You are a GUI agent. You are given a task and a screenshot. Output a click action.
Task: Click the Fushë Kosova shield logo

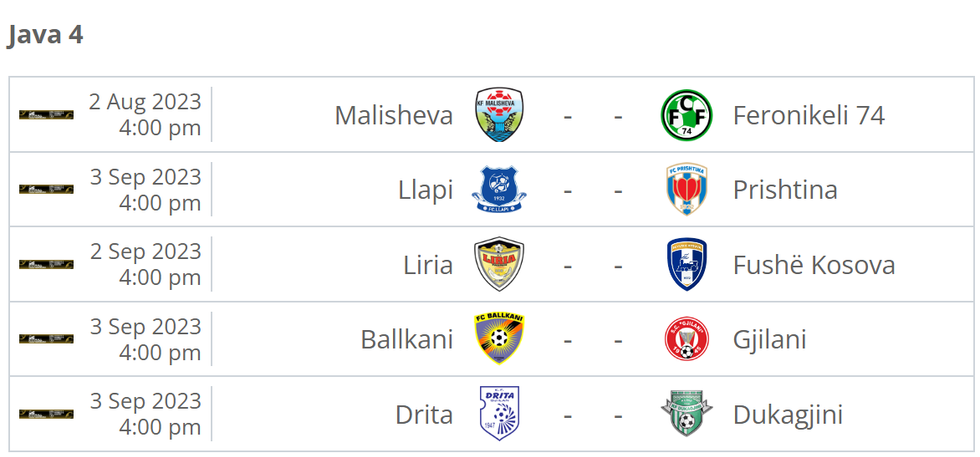pyautogui.click(x=686, y=265)
